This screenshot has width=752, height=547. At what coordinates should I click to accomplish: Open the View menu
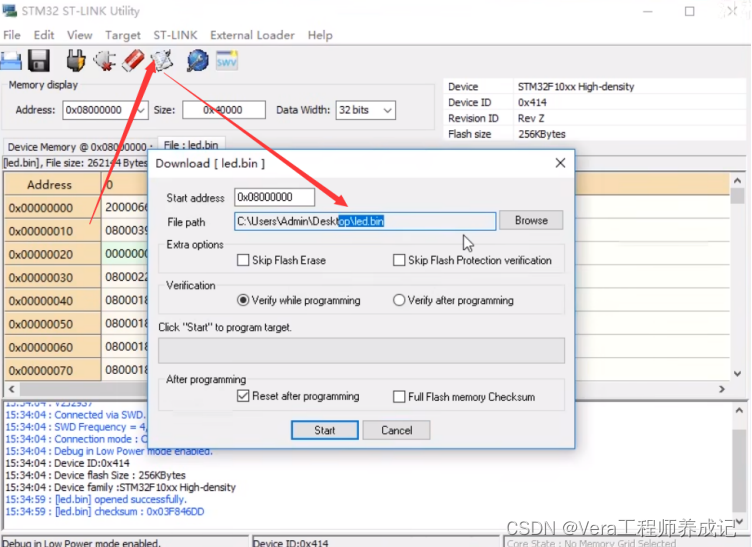coord(80,35)
